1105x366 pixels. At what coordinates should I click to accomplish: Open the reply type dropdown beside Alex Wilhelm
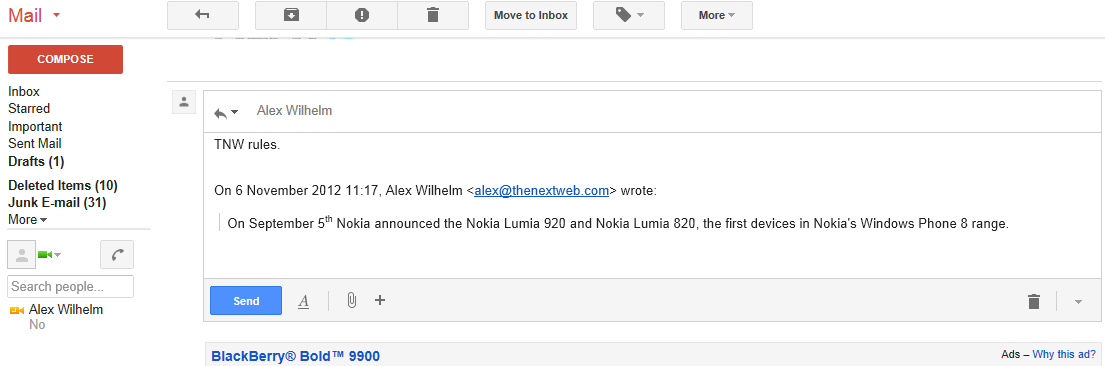coord(226,112)
